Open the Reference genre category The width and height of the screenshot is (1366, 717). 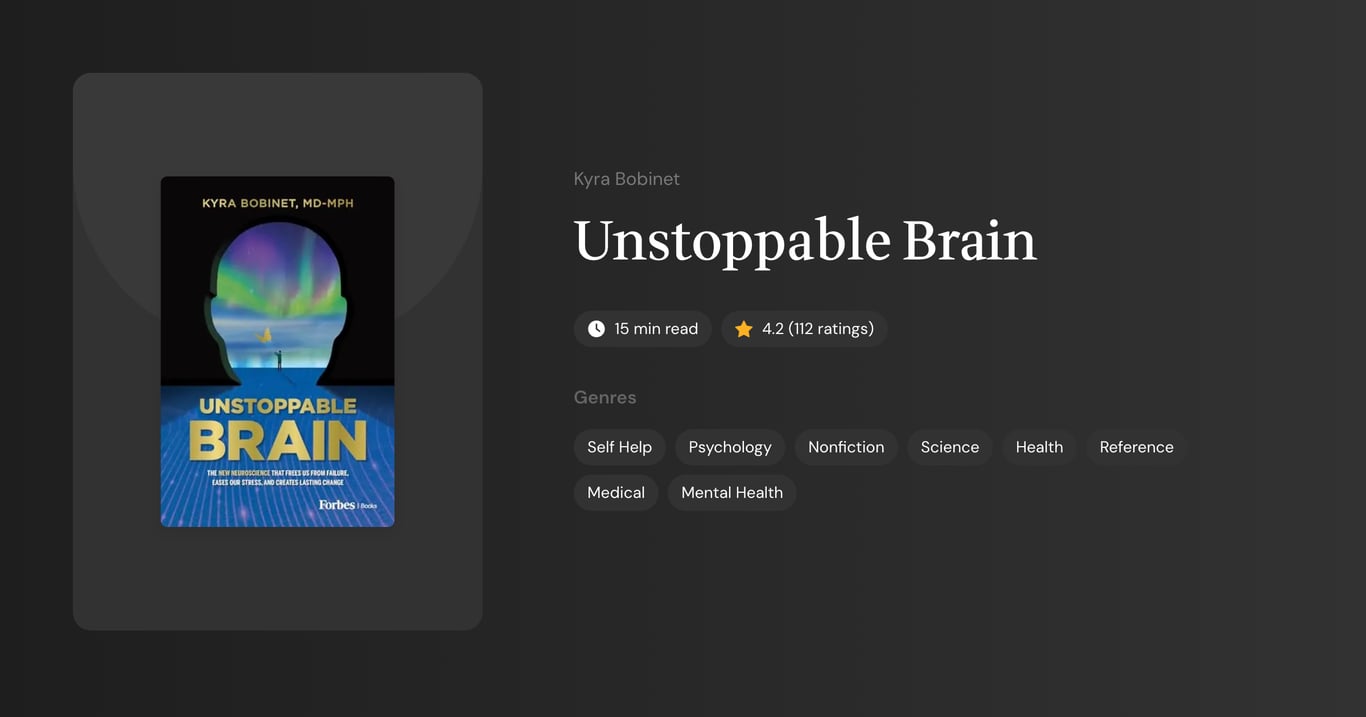1136,447
